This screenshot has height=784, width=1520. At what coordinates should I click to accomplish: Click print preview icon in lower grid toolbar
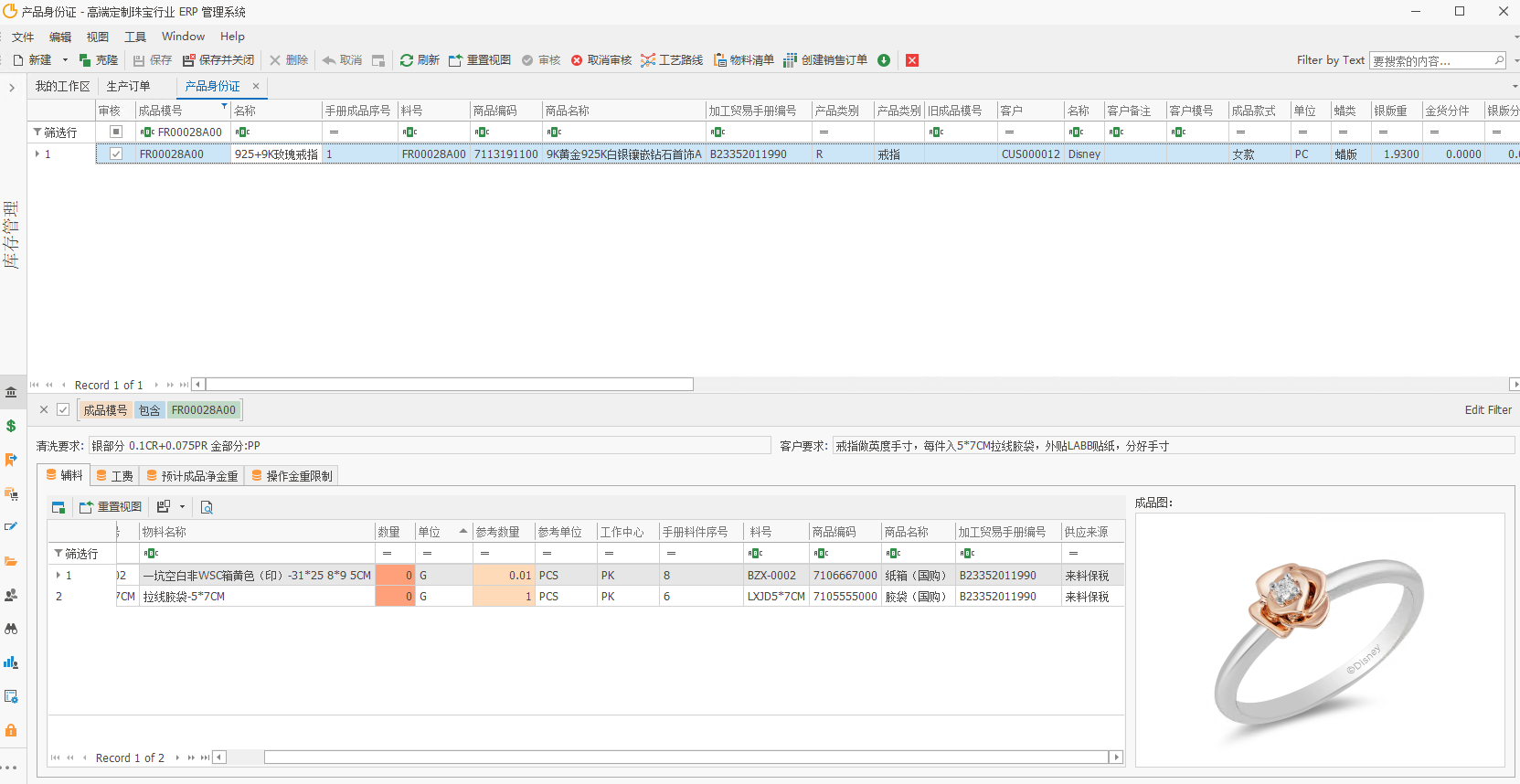[207, 507]
